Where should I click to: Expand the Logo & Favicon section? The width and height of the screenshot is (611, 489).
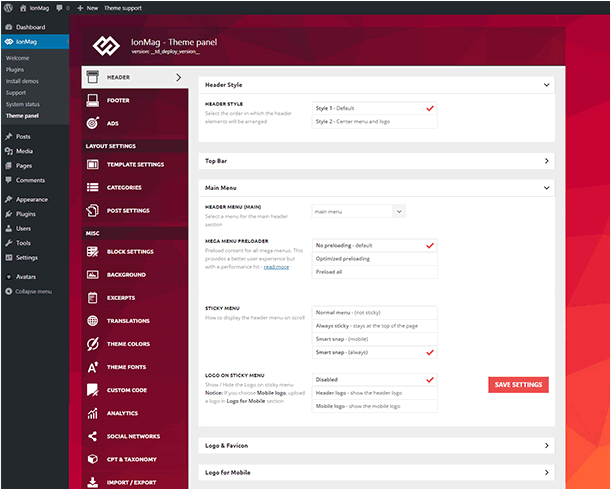click(x=546, y=445)
